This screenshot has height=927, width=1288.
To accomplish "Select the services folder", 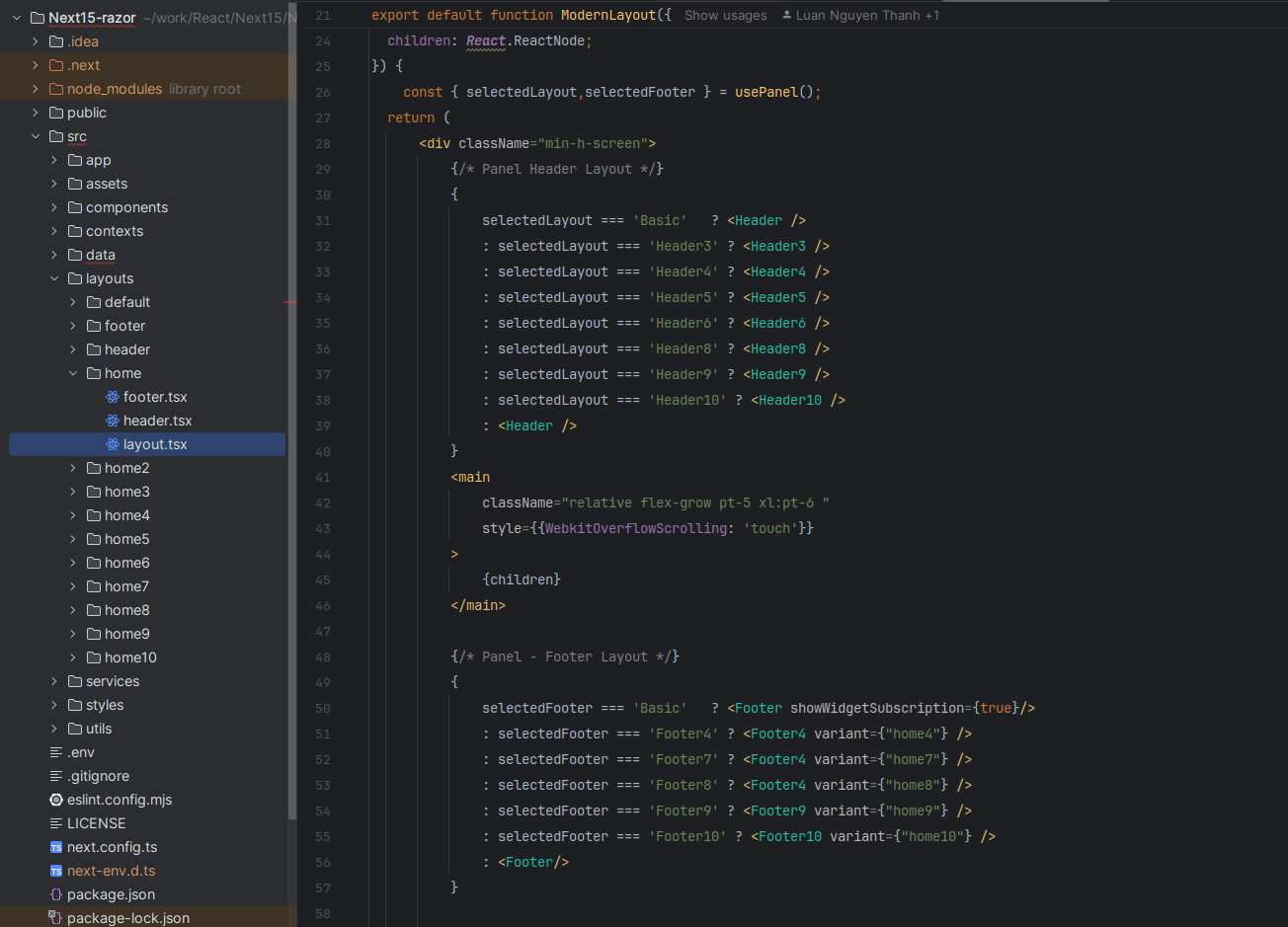I will coord(112,681).
